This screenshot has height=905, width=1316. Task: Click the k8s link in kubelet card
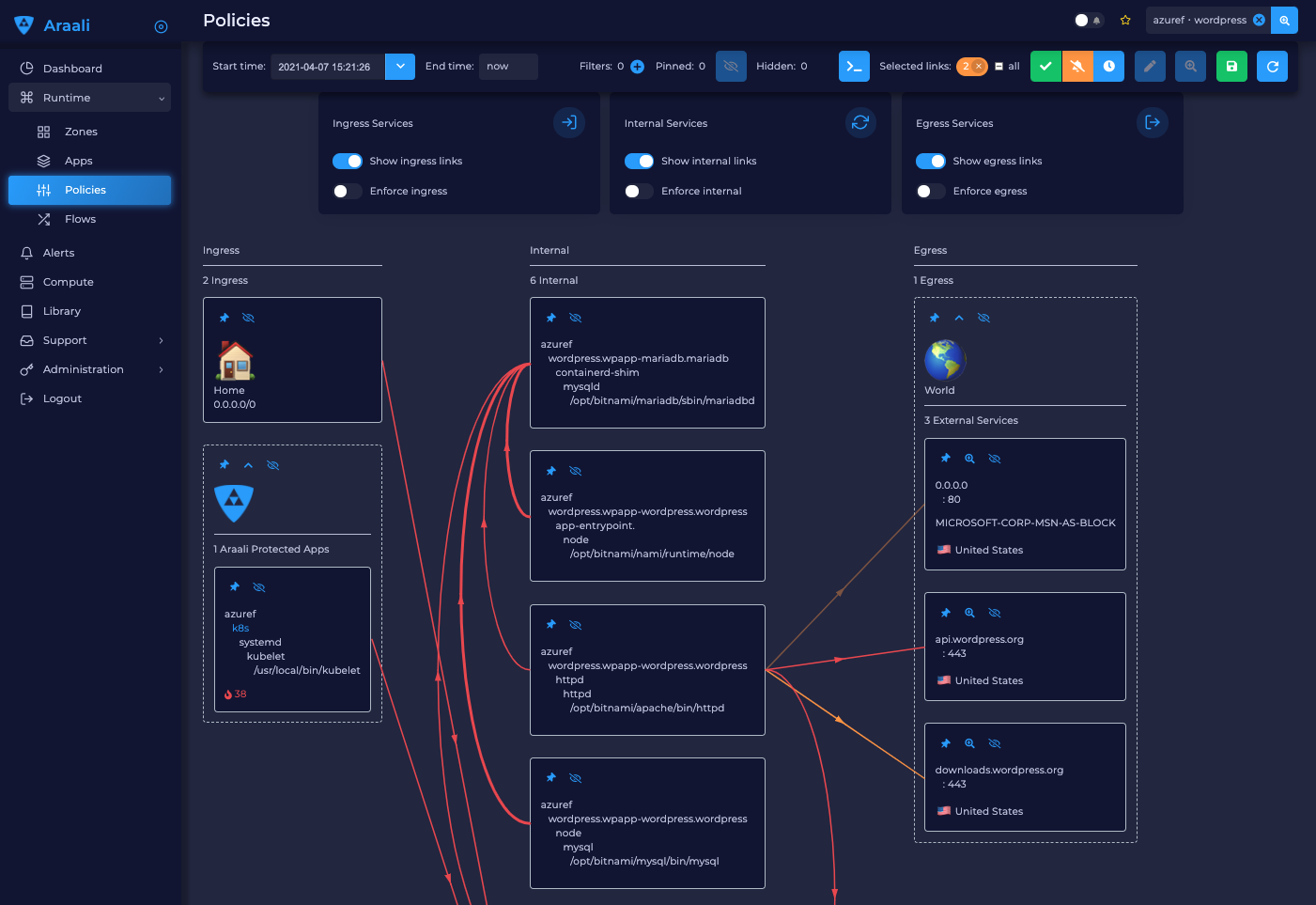(x=240, y=628)
